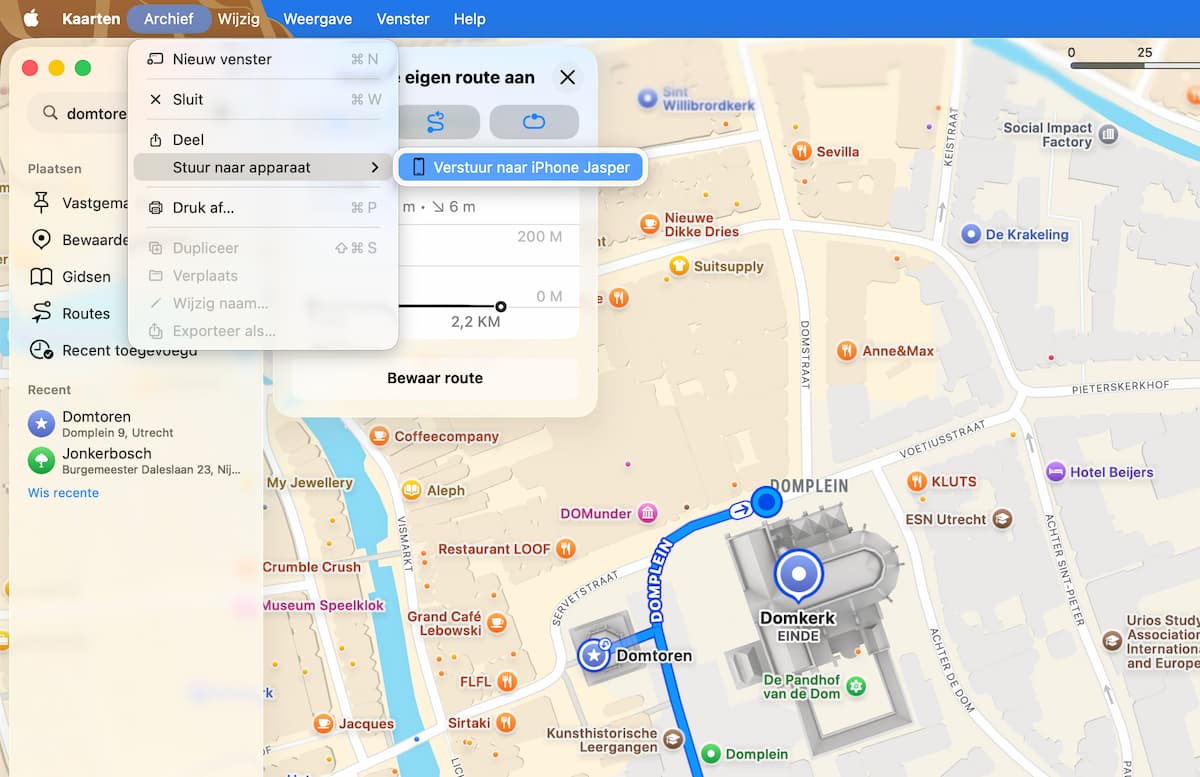Select Jacques café marker
The width and height of the screenshot is (1200, 777).
[323, 723]
